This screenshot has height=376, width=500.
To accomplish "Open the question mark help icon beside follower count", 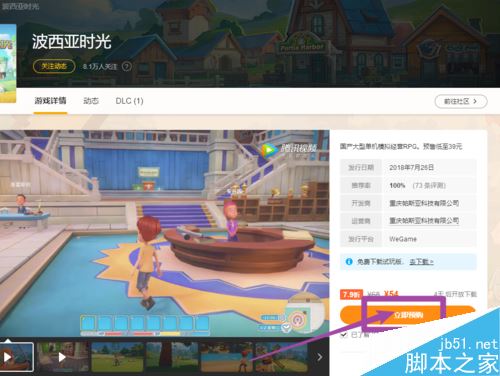I will click(127, 66).
